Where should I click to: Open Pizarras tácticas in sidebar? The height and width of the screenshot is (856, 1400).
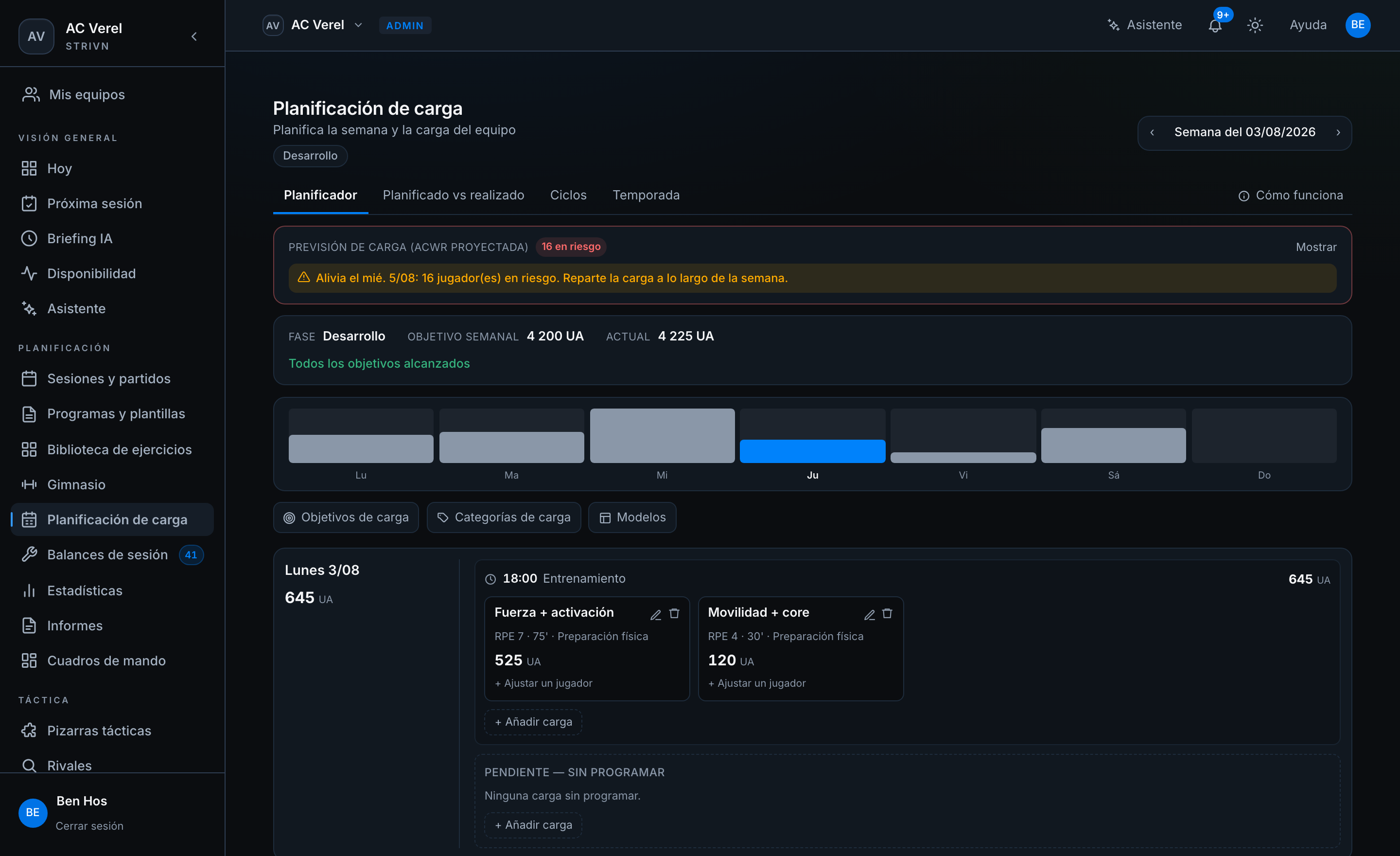112,731
